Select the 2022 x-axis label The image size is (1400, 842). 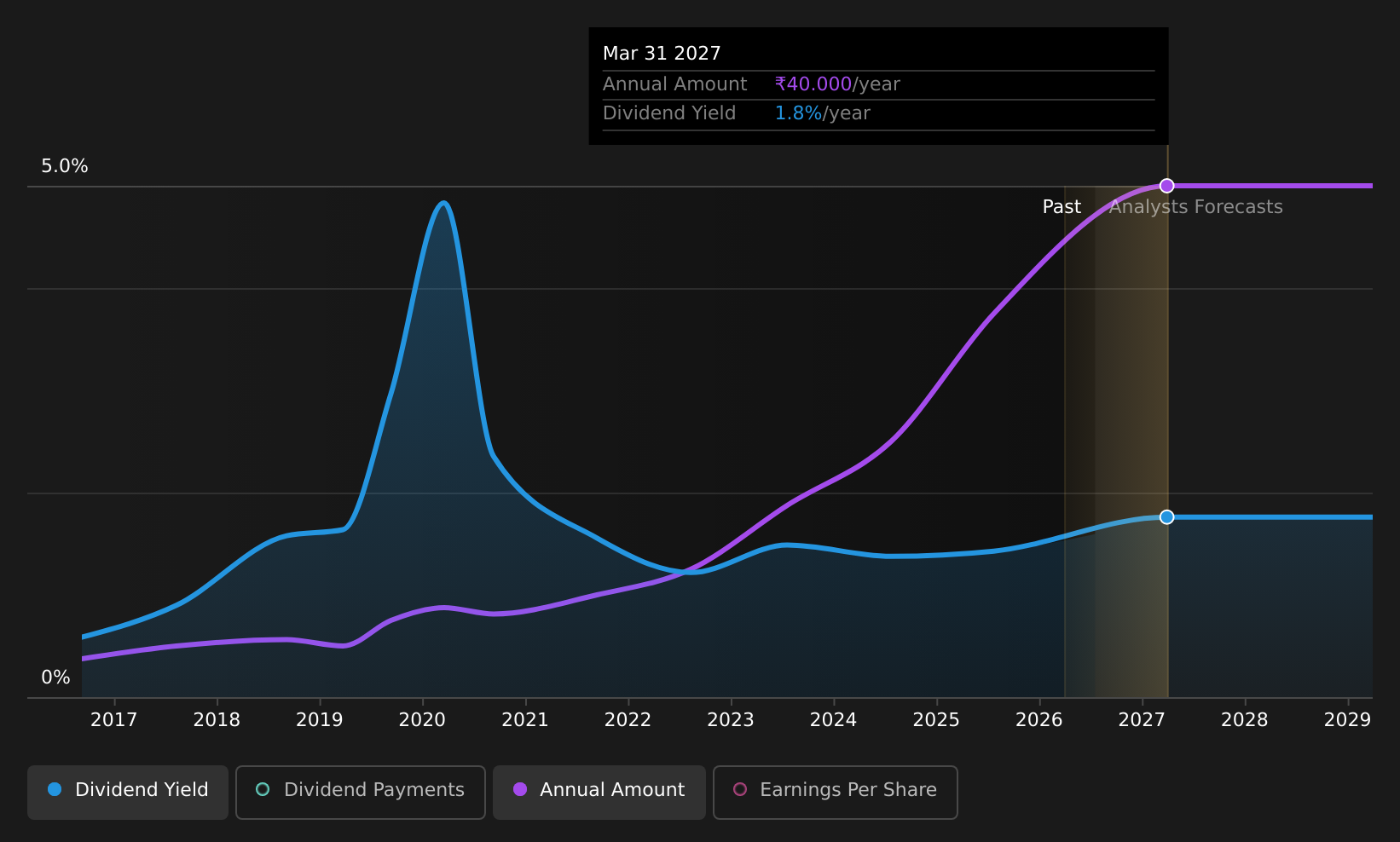(x=628, y=720)
